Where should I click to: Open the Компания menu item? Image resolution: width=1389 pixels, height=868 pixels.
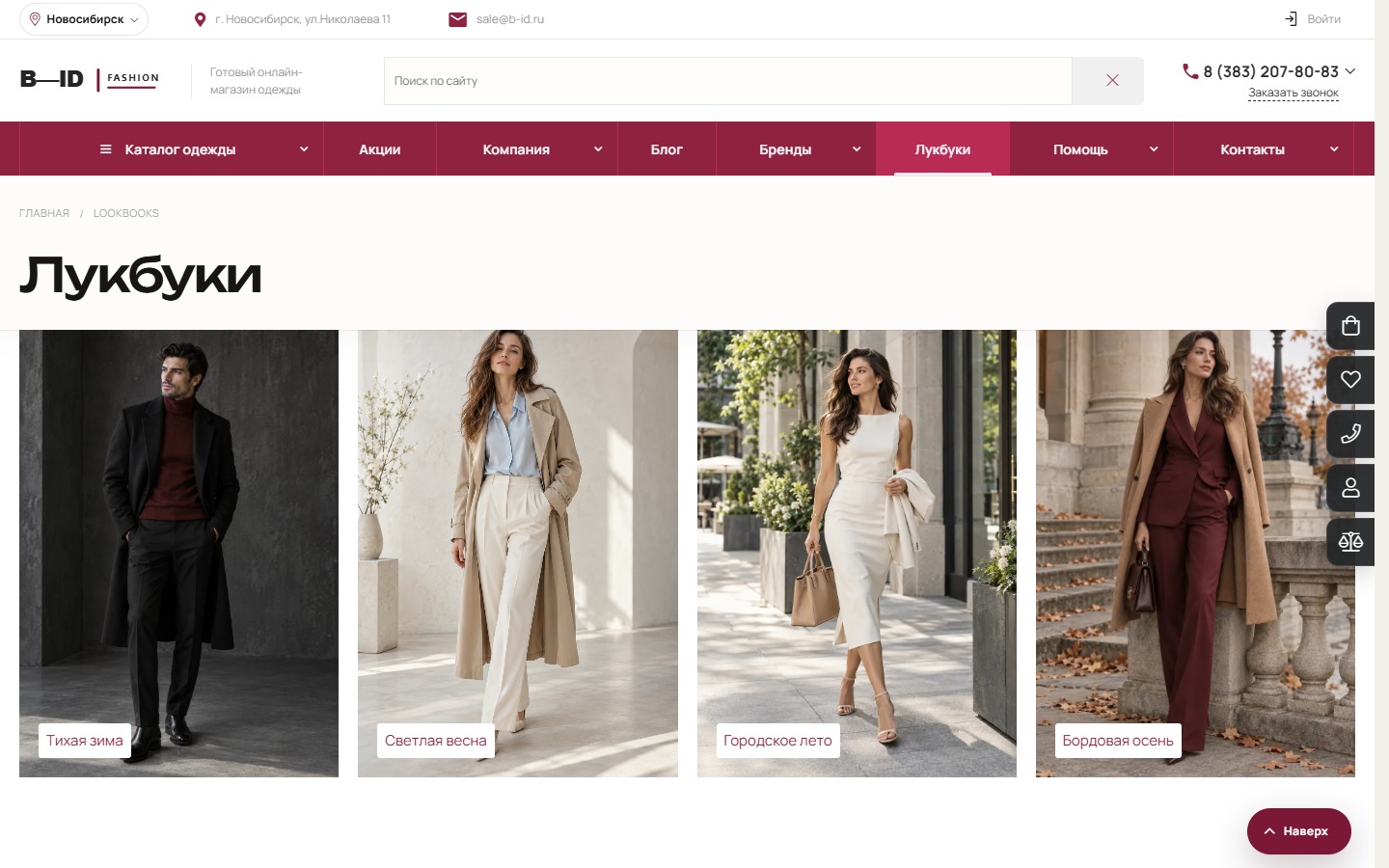(x=516, y=149)
